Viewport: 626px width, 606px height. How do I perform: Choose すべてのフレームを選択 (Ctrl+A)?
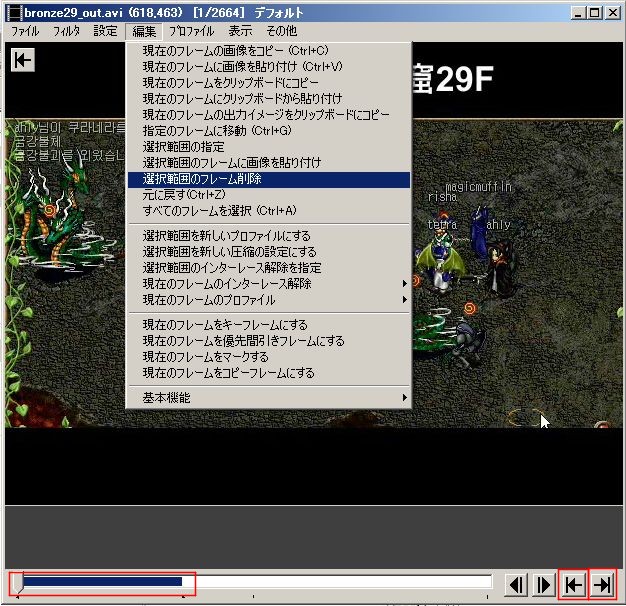point(269,211)
